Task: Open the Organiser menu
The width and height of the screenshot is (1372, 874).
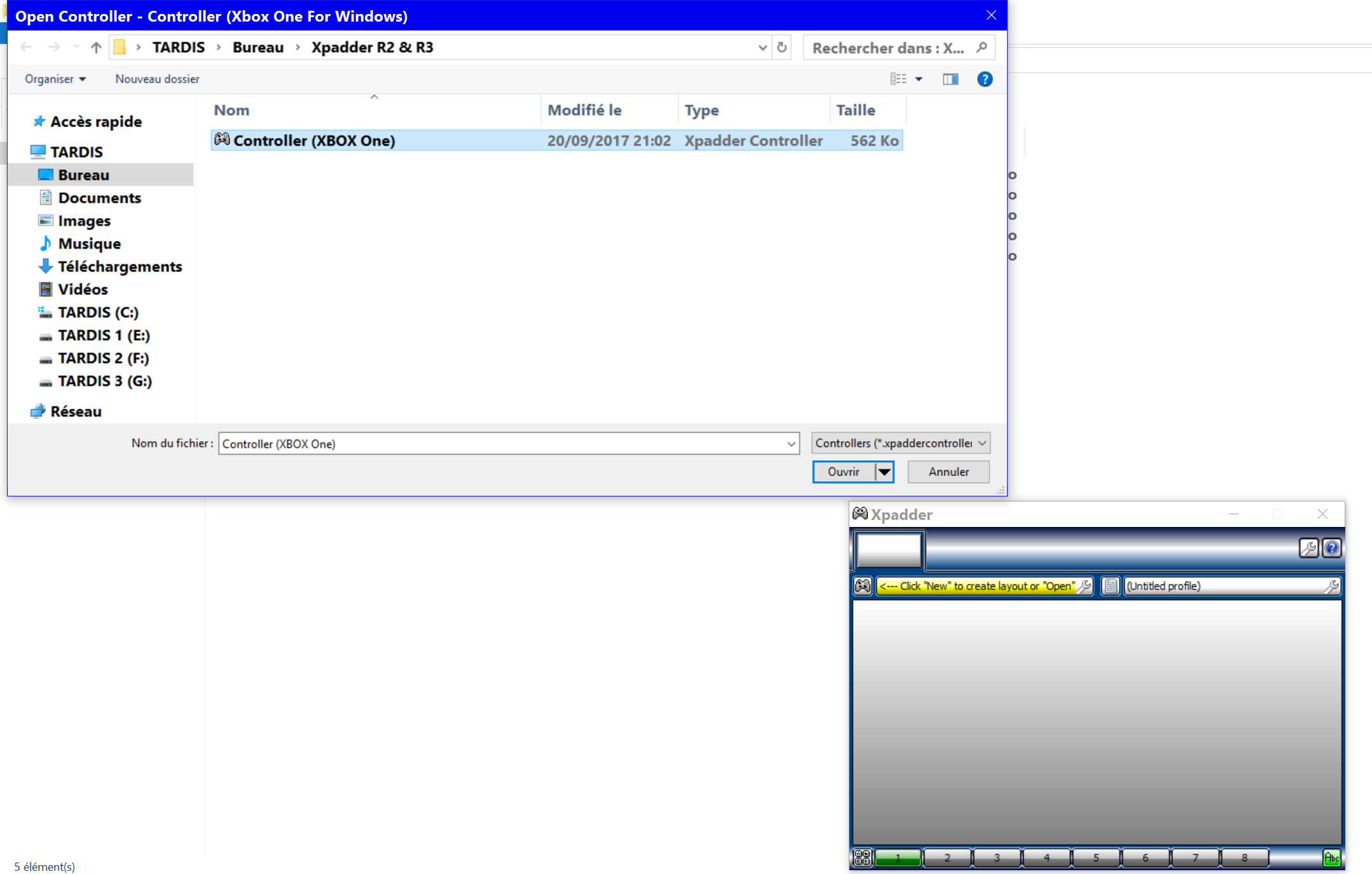Action: click(55, 79)
